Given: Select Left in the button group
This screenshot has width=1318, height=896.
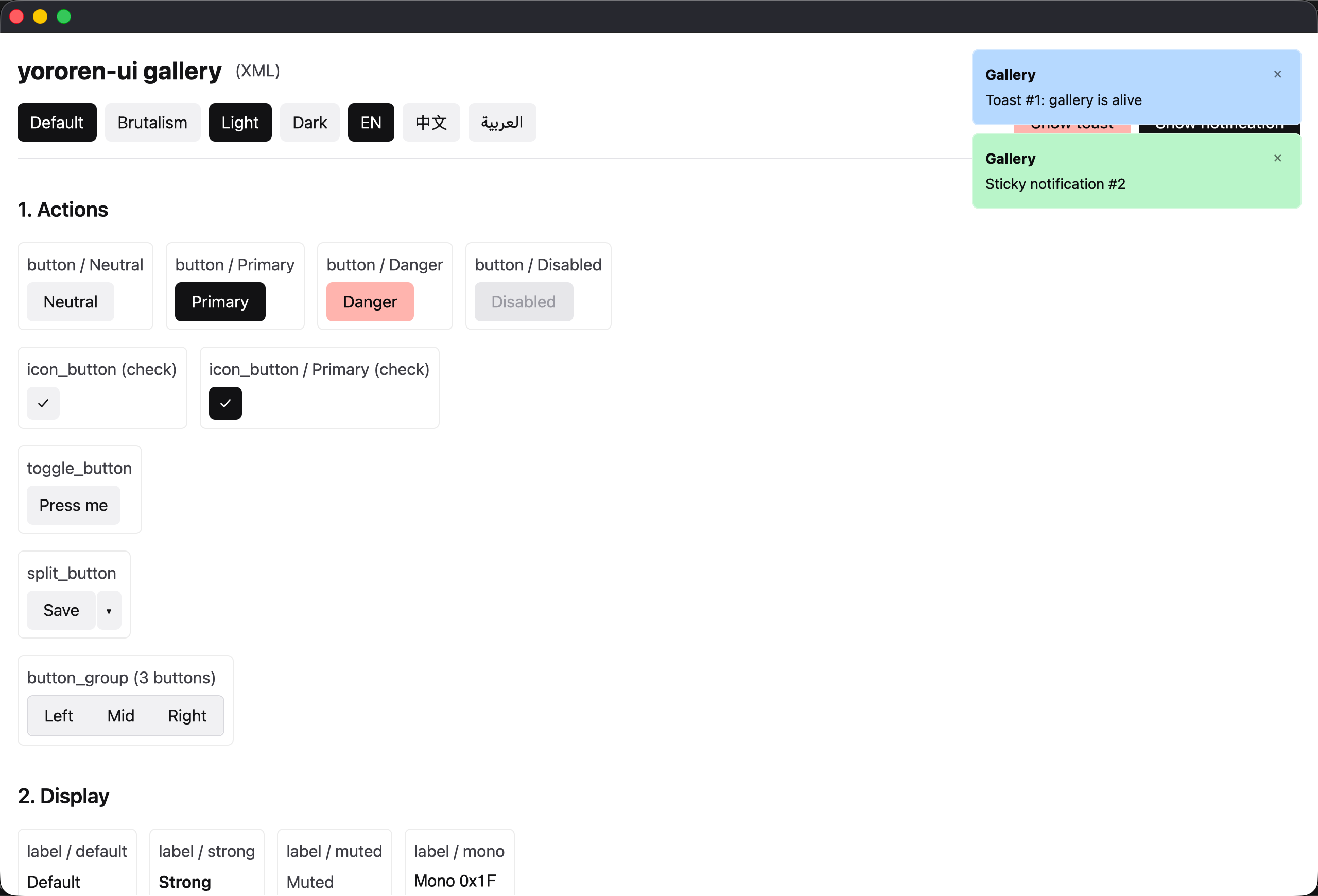Looking at the screenshot, I should click(x=59, y=716).
